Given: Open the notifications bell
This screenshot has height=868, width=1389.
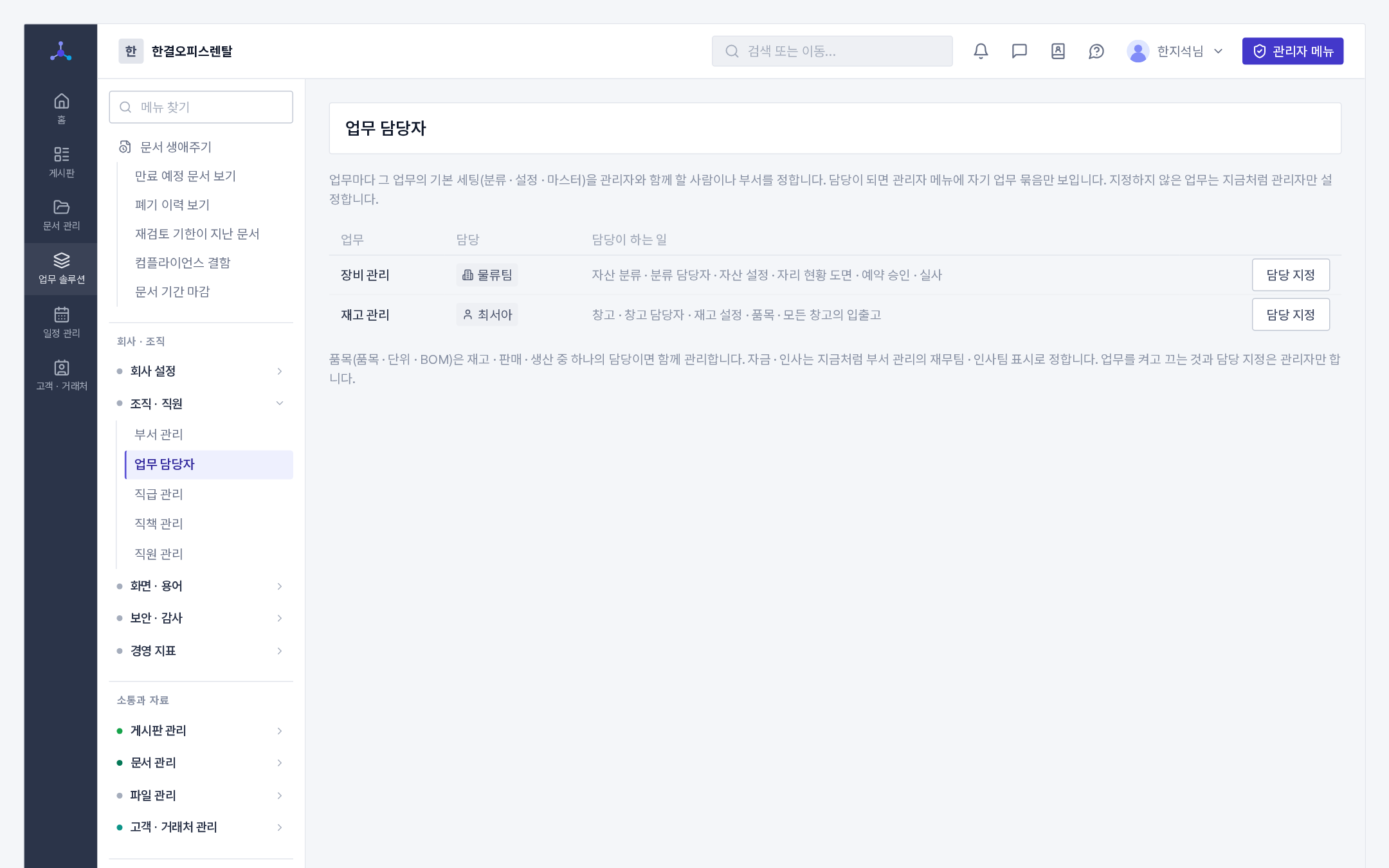Looking at the screenshot, I should coord(981,51).
